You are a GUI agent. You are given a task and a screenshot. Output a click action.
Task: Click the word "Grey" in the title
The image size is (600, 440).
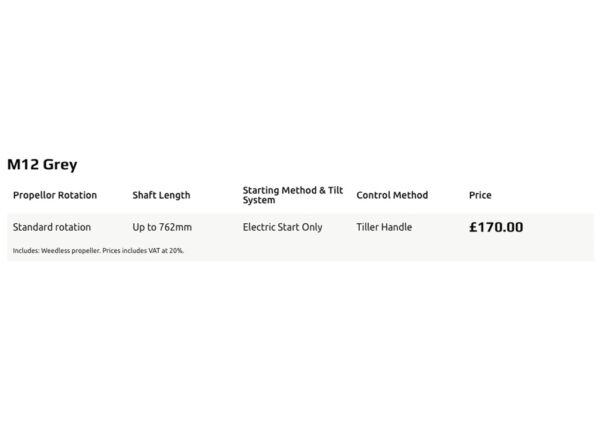[60, 164]
